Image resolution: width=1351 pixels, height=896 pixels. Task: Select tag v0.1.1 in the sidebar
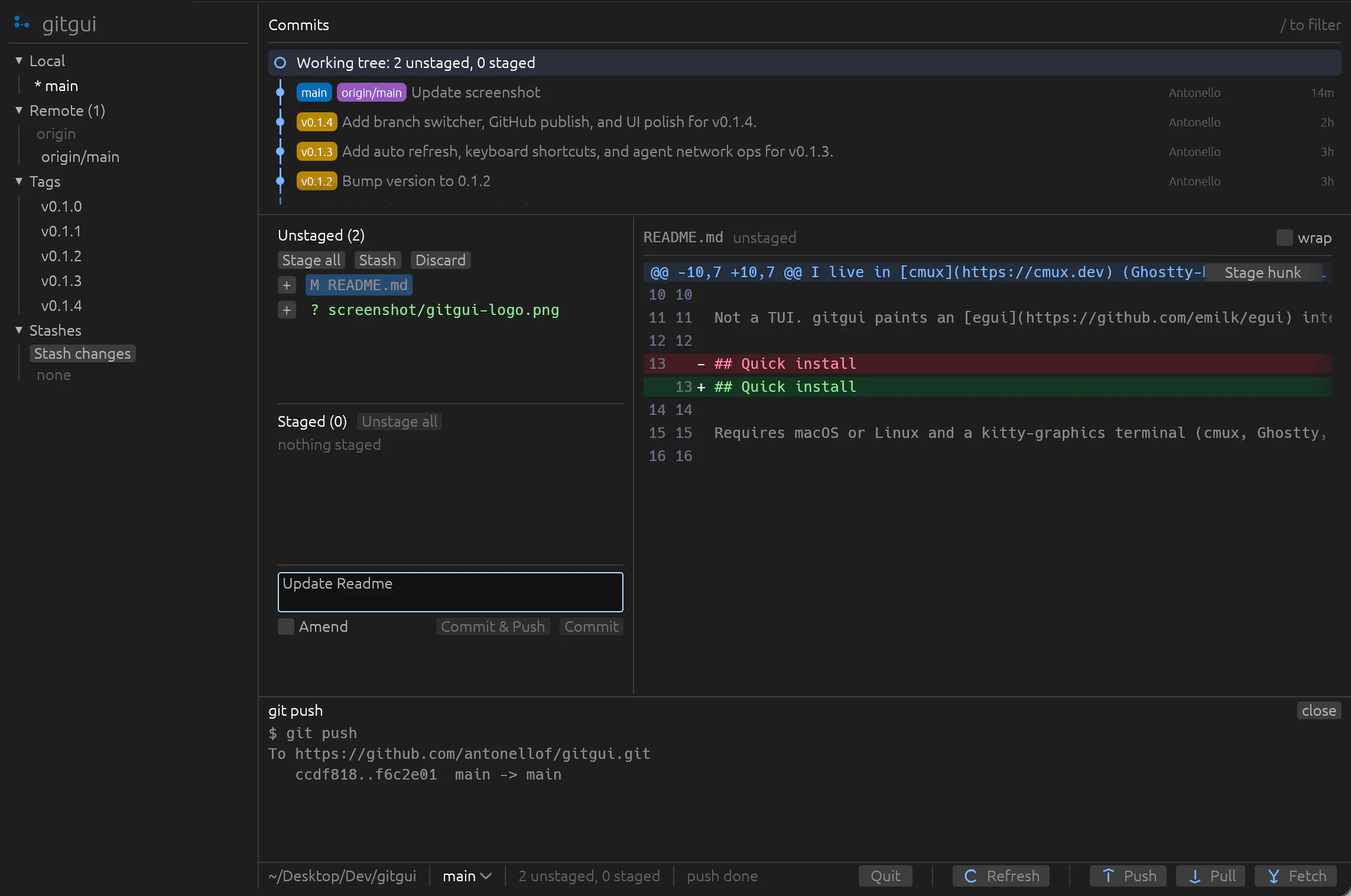coord(61,231)
